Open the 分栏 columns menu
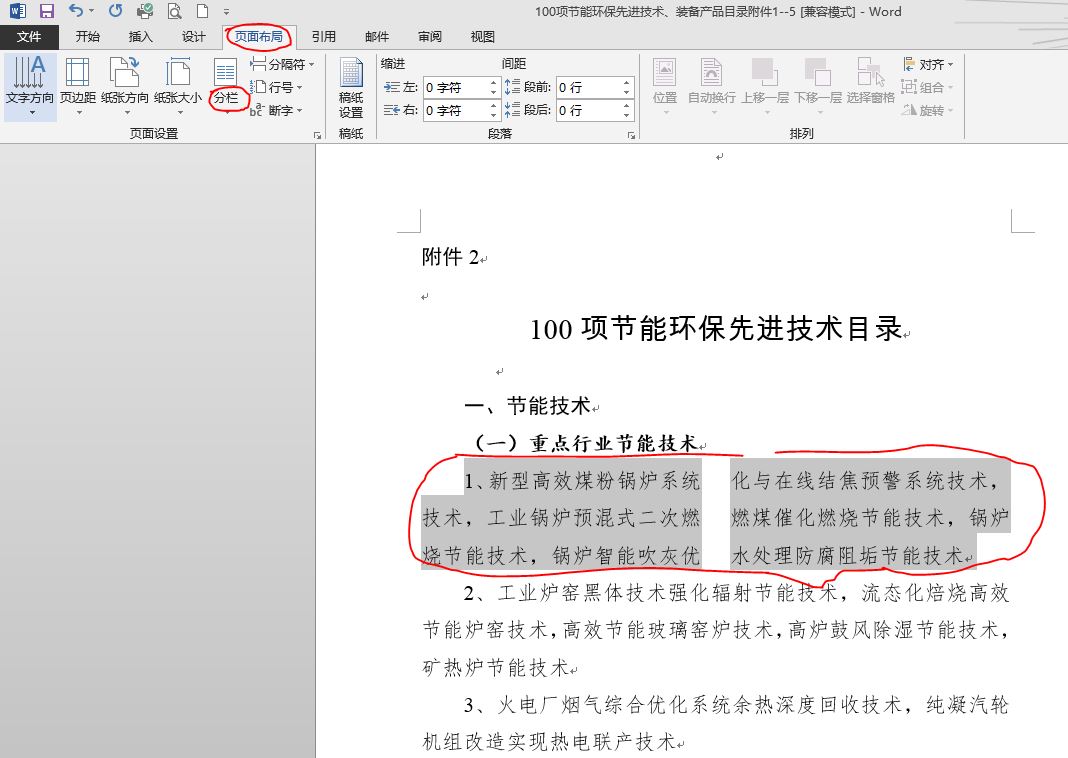 225,86
